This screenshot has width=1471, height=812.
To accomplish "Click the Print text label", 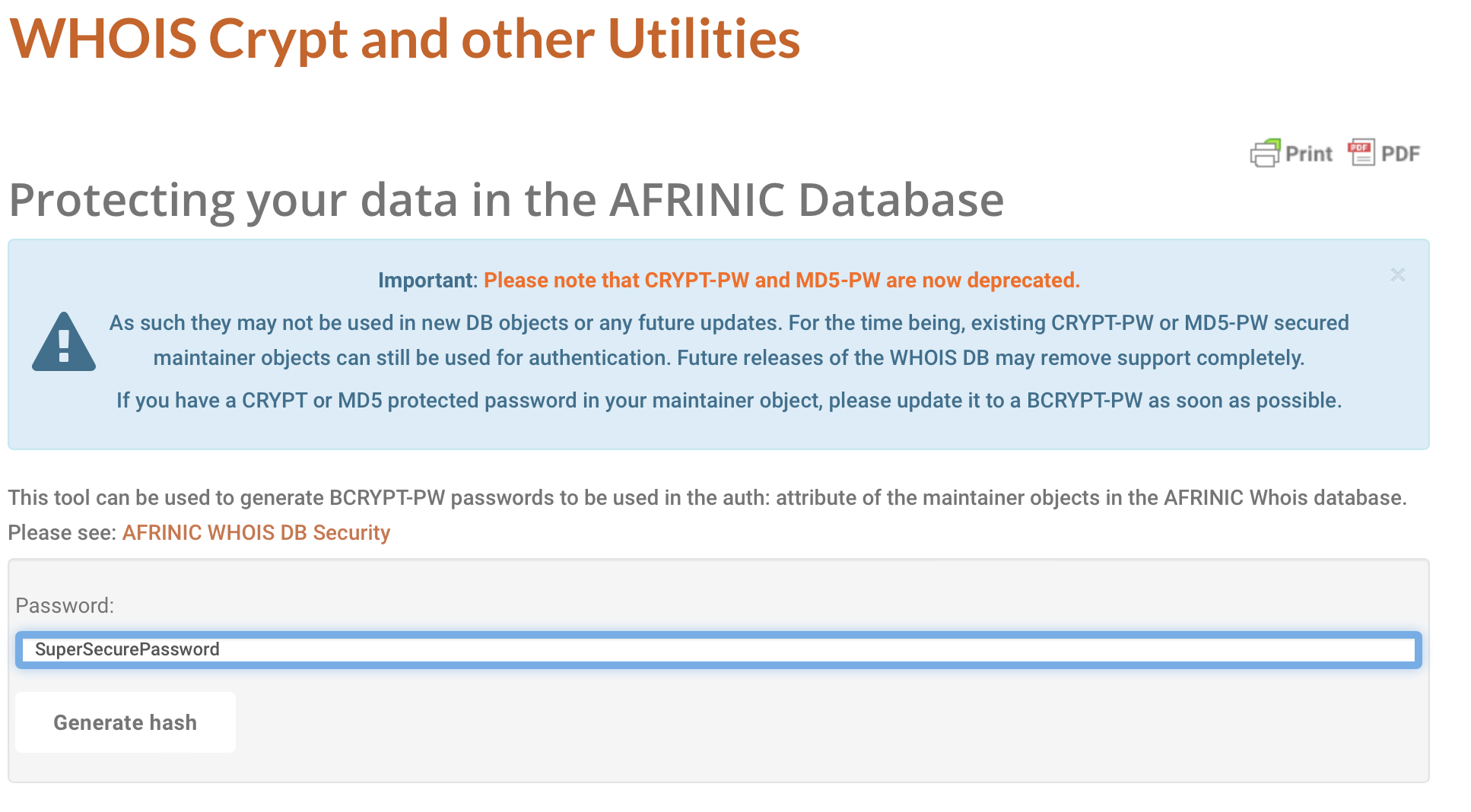I will coord(1308,154).
